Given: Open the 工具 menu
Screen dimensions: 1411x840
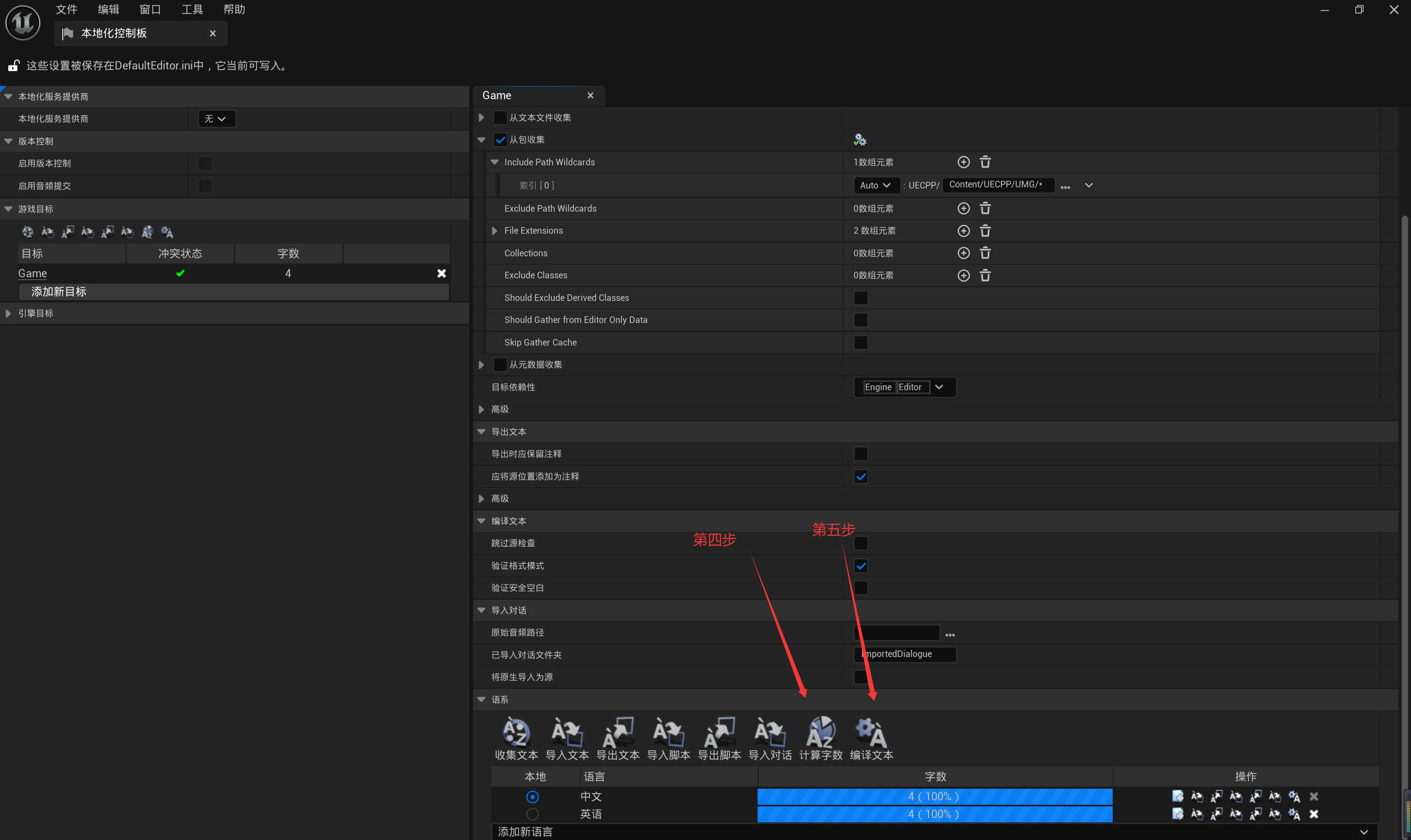Looking at the screenshot, I should (x=191, y=9).
